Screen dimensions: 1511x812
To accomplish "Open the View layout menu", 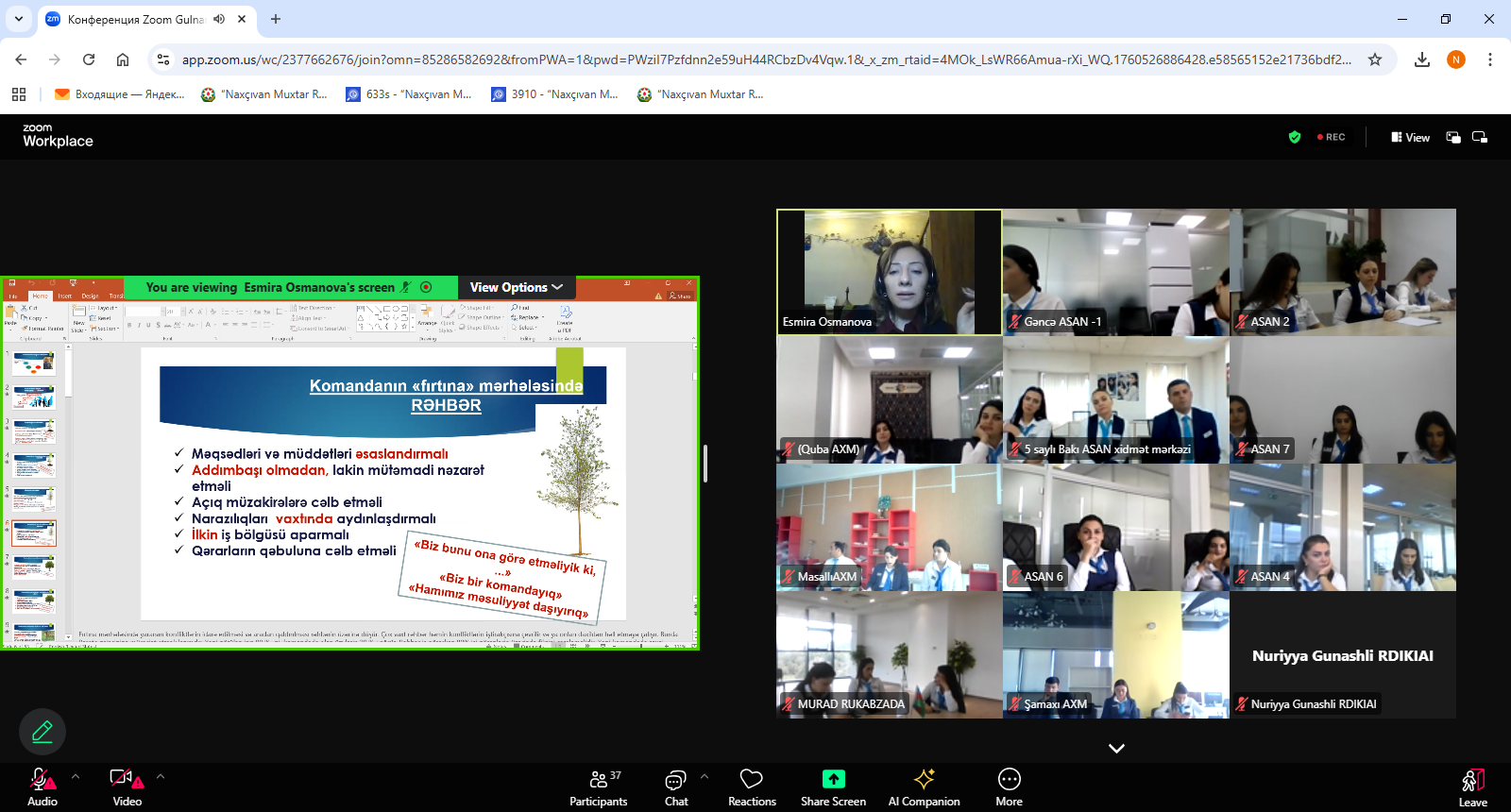I will click(x=1410, y=137).
